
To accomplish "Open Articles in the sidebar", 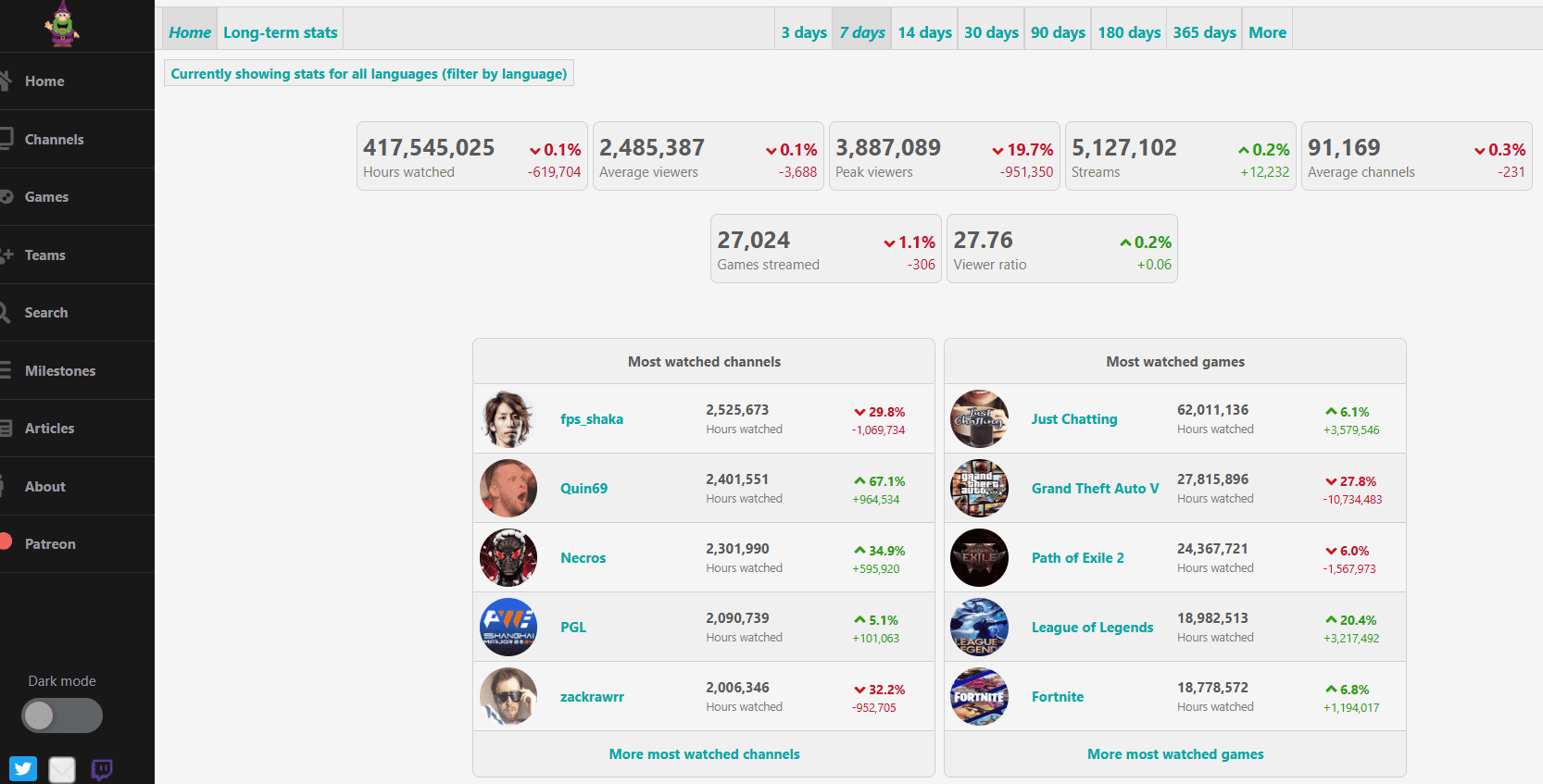I will 77,429.
